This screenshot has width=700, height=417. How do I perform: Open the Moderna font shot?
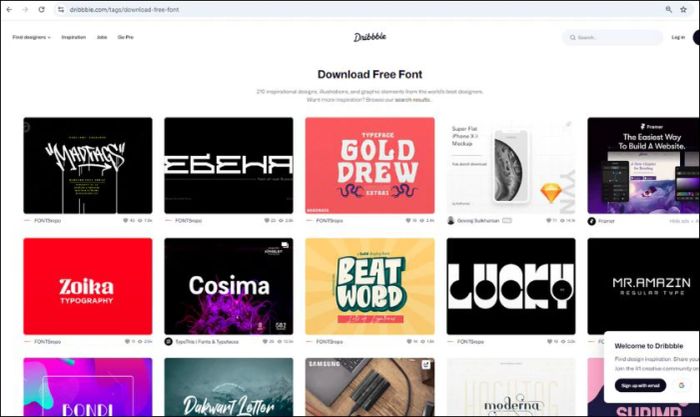tap(511, 387)
